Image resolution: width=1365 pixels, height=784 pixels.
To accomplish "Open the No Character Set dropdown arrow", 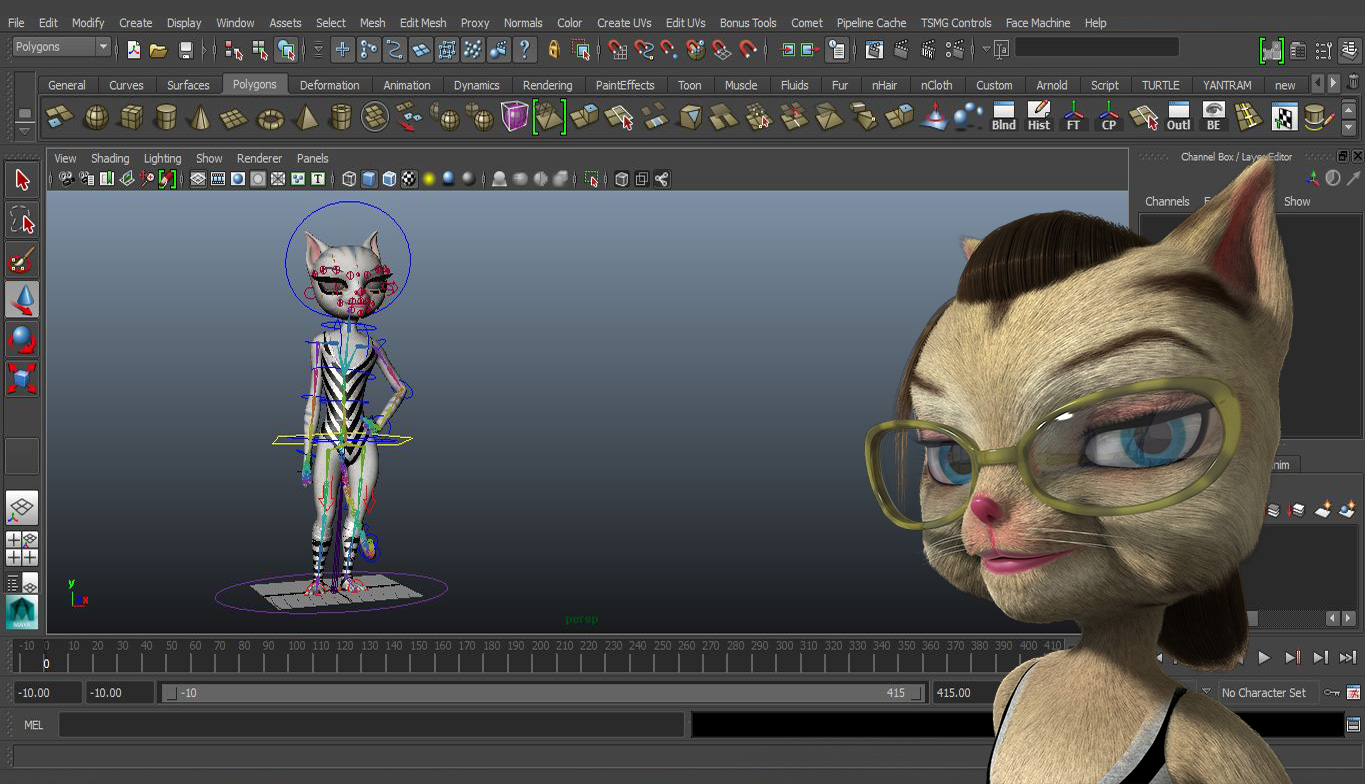I will tap(1206, 692).
